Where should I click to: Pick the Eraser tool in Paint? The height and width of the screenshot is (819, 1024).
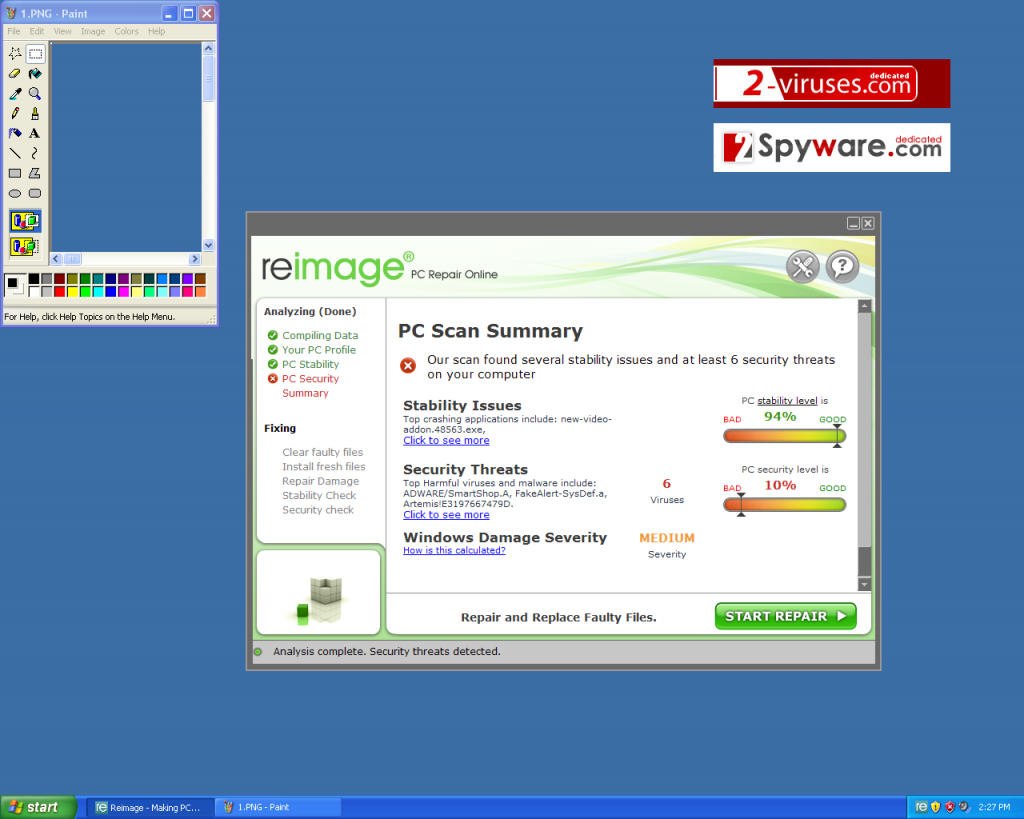(x=15, y=74)
